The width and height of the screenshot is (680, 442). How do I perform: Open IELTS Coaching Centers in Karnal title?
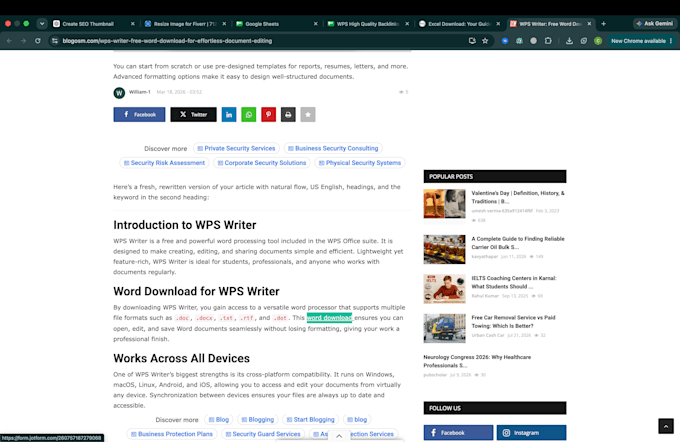tap(514, 282)
